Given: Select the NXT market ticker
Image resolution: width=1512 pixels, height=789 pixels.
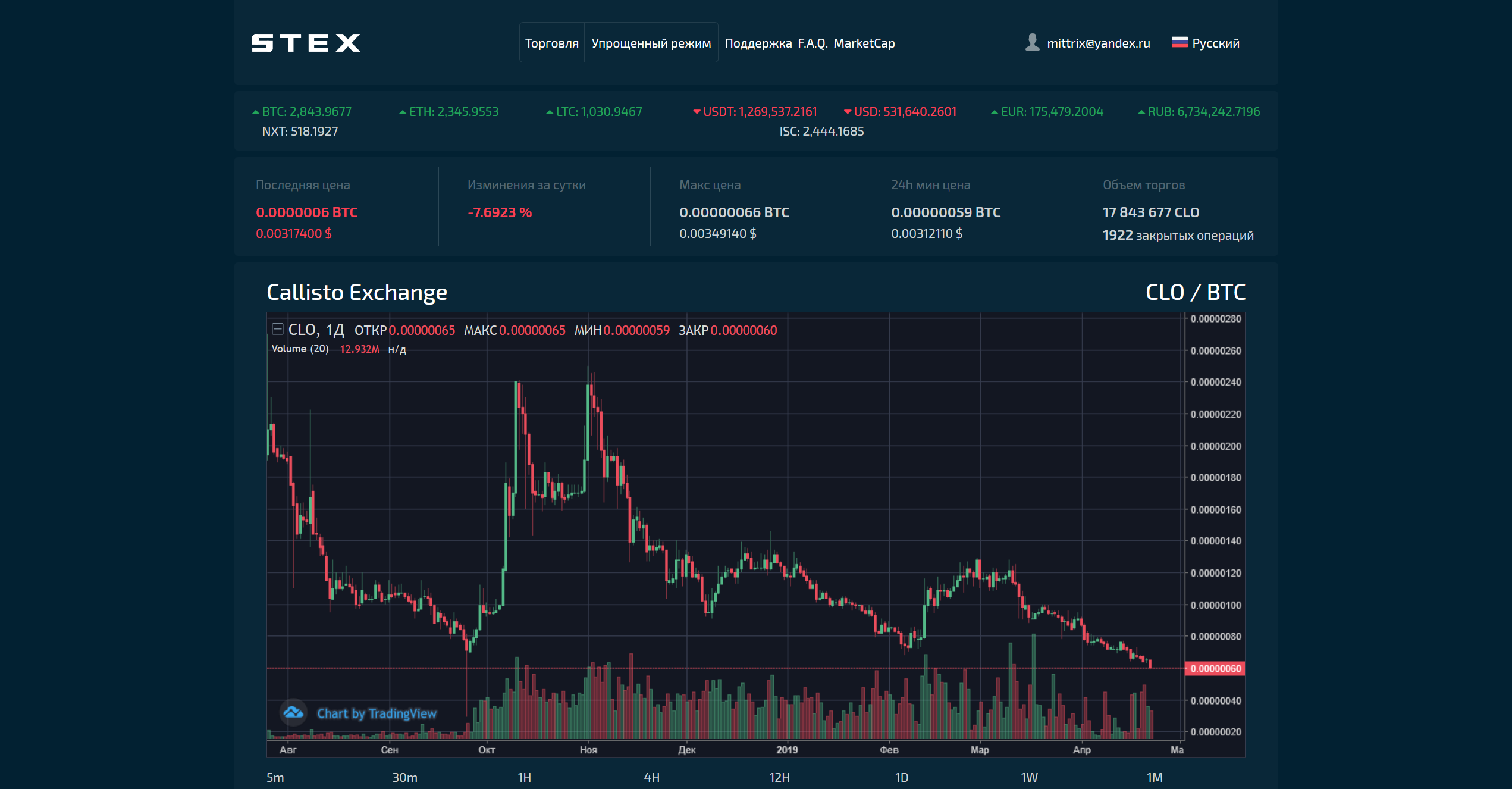Looking at the screenshot, I should 300,131.
